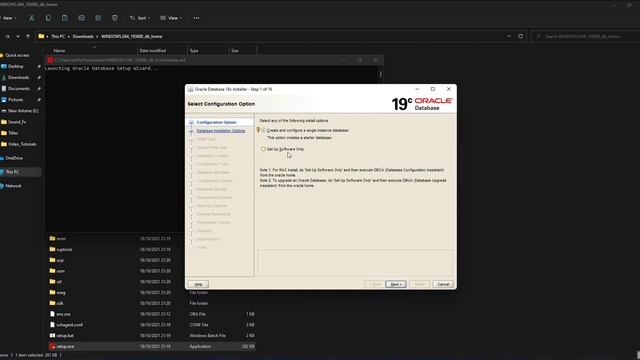Sort files by the Size column header
The height and width of the screenshot is (360, 640).
(x=235, y=51)
